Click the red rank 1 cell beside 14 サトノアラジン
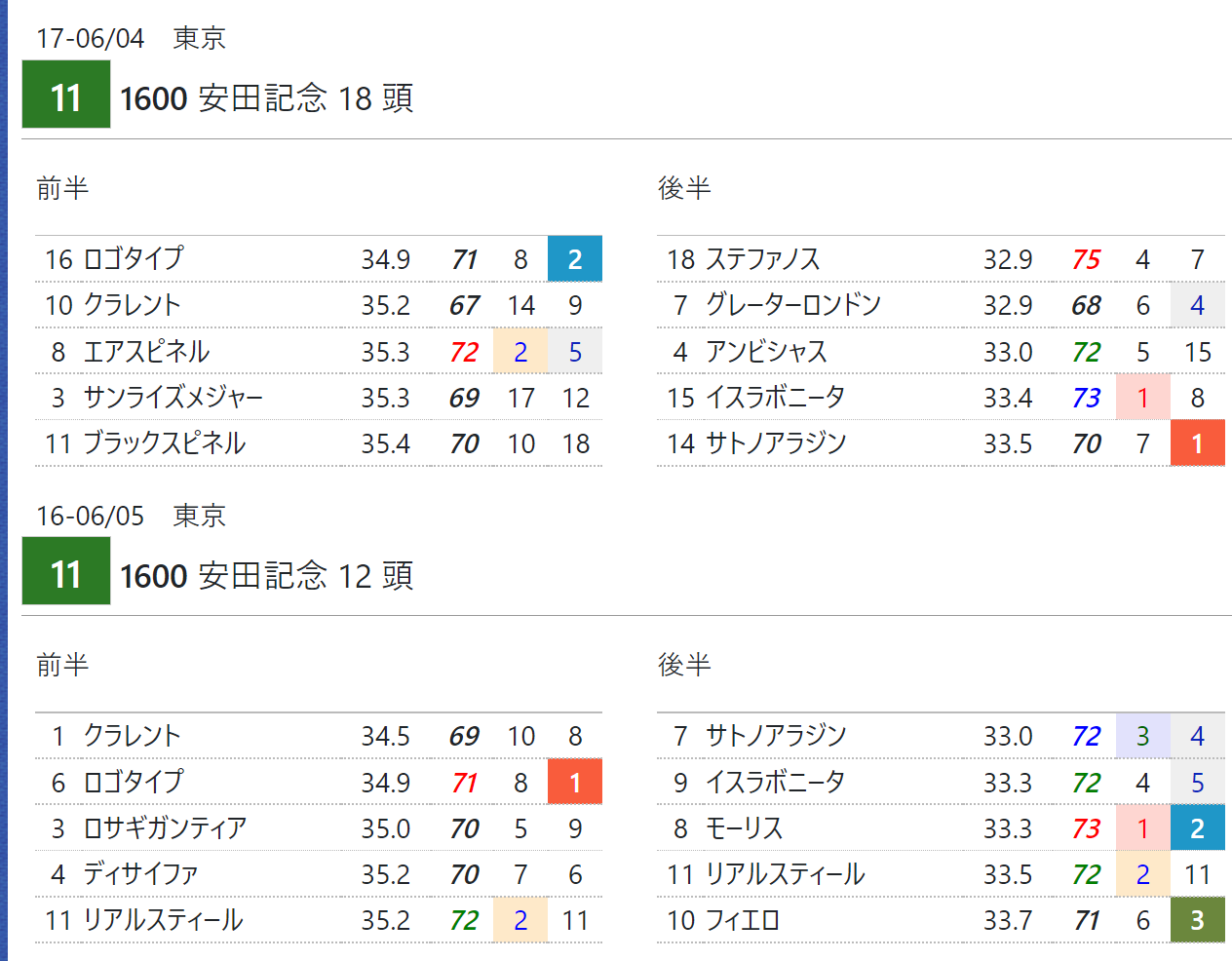This screenshot has height=961, width=1232. 1197,443
